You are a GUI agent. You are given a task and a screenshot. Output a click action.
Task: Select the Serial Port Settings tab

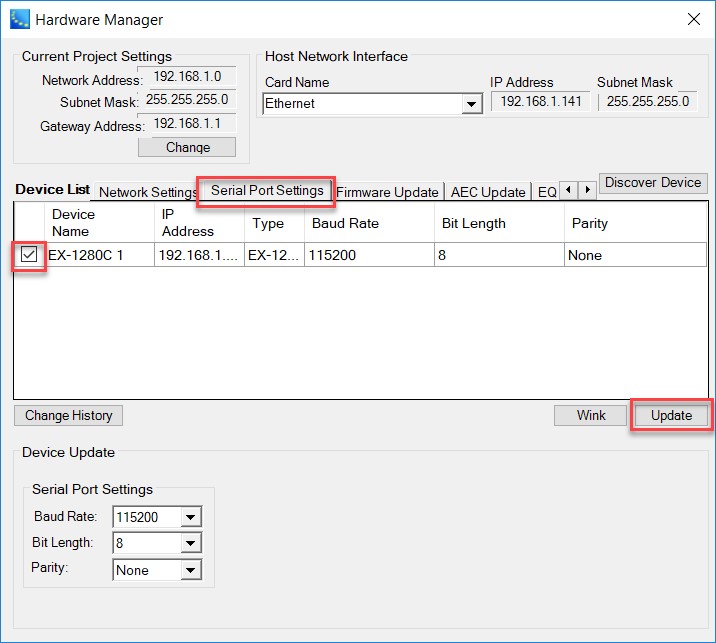tap(267, 190)
